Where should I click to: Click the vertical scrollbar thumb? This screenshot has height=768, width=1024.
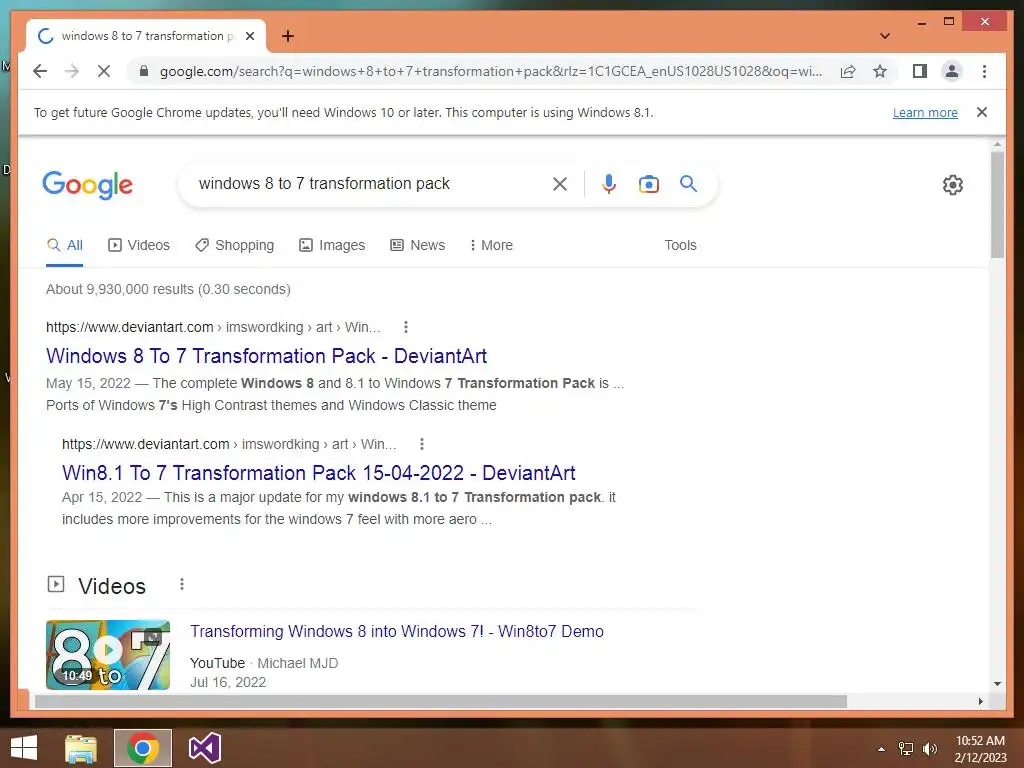(x=997, y=204)
